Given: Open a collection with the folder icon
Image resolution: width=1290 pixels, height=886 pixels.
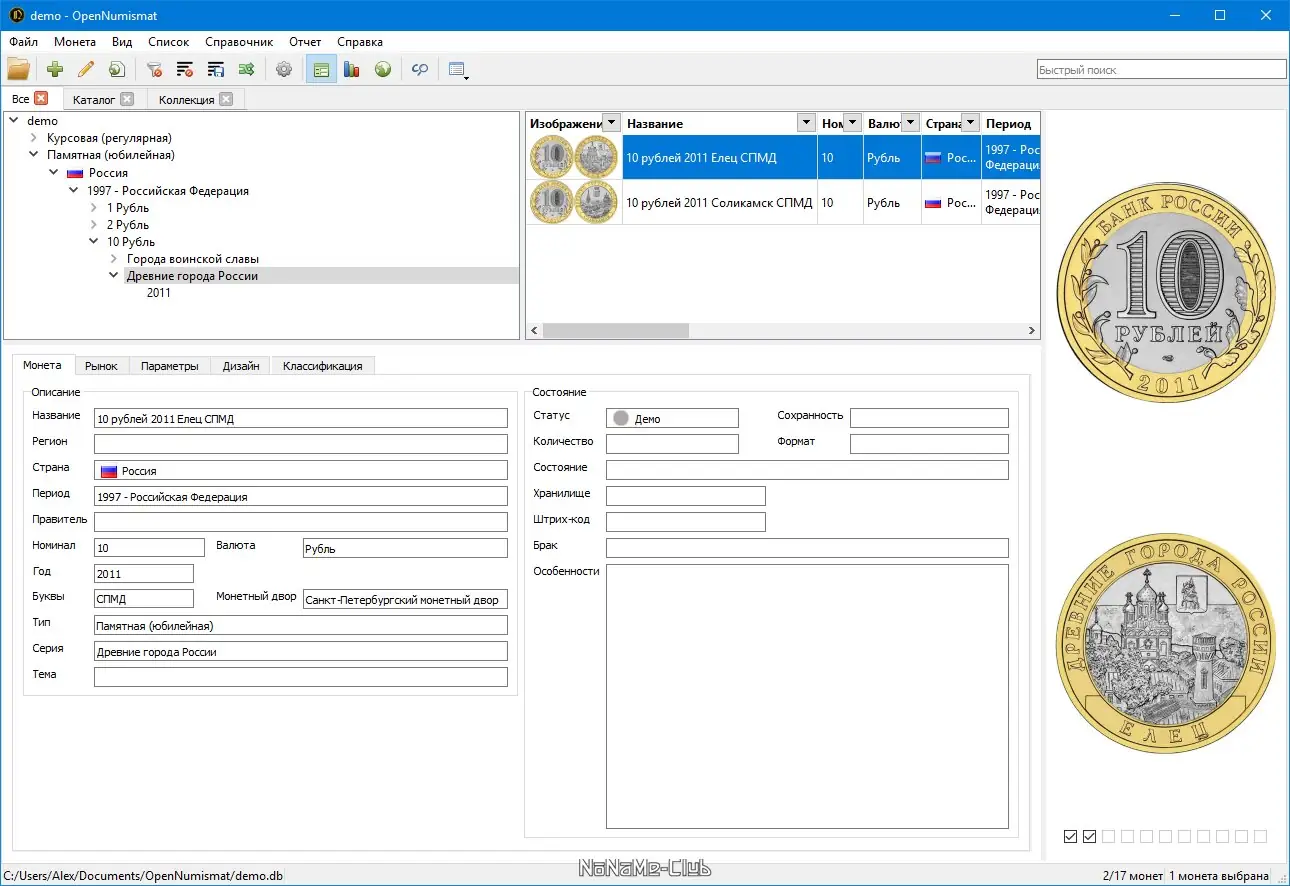Looking at the screenshot, I should 18,70.
